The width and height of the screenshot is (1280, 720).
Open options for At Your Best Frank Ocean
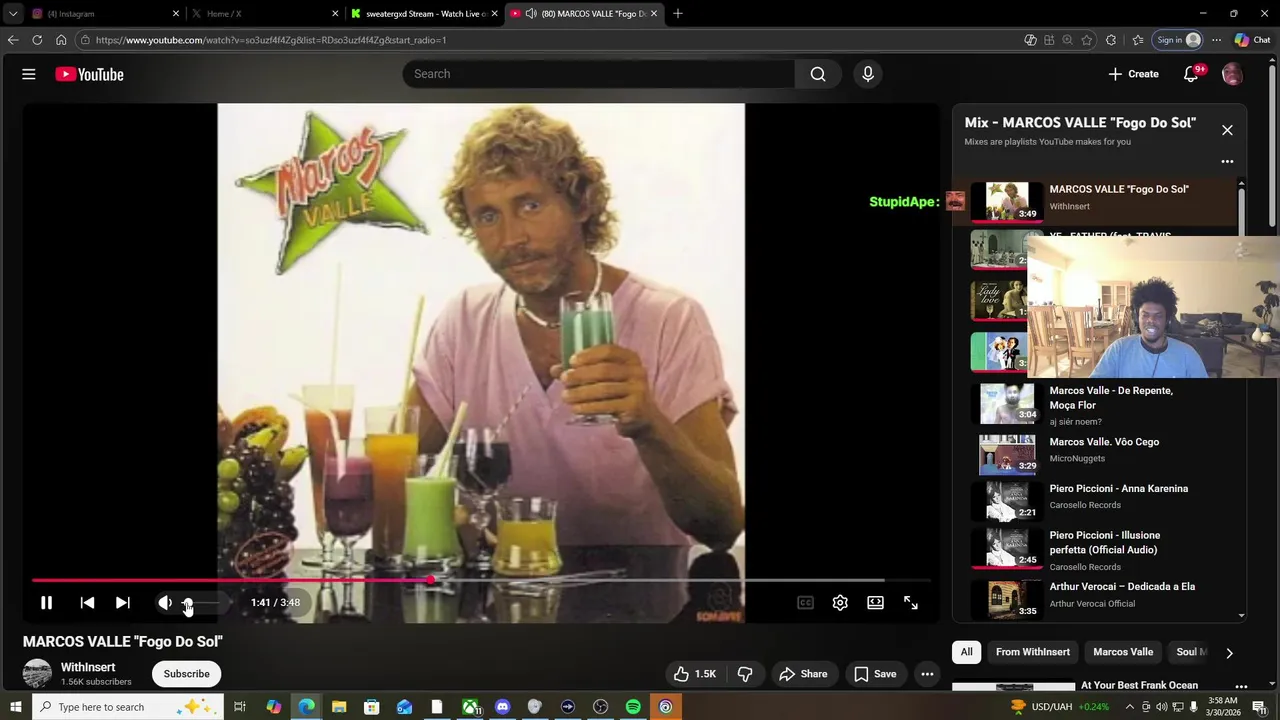[x=1241, y=687]
